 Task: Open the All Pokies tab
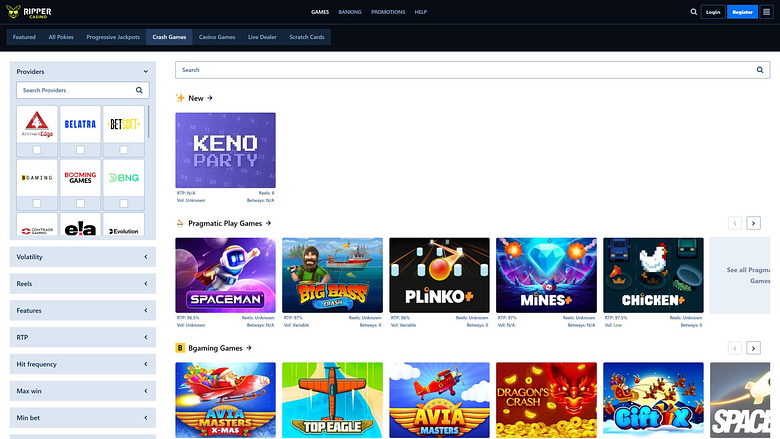point(61,37)
